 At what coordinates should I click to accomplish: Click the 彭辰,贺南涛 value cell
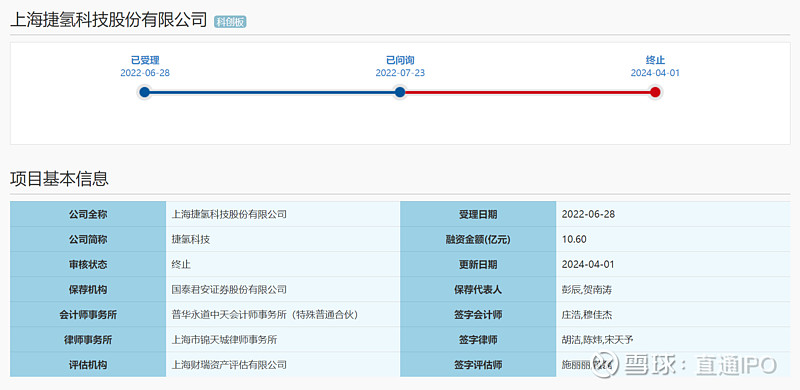tap(673, 289)
